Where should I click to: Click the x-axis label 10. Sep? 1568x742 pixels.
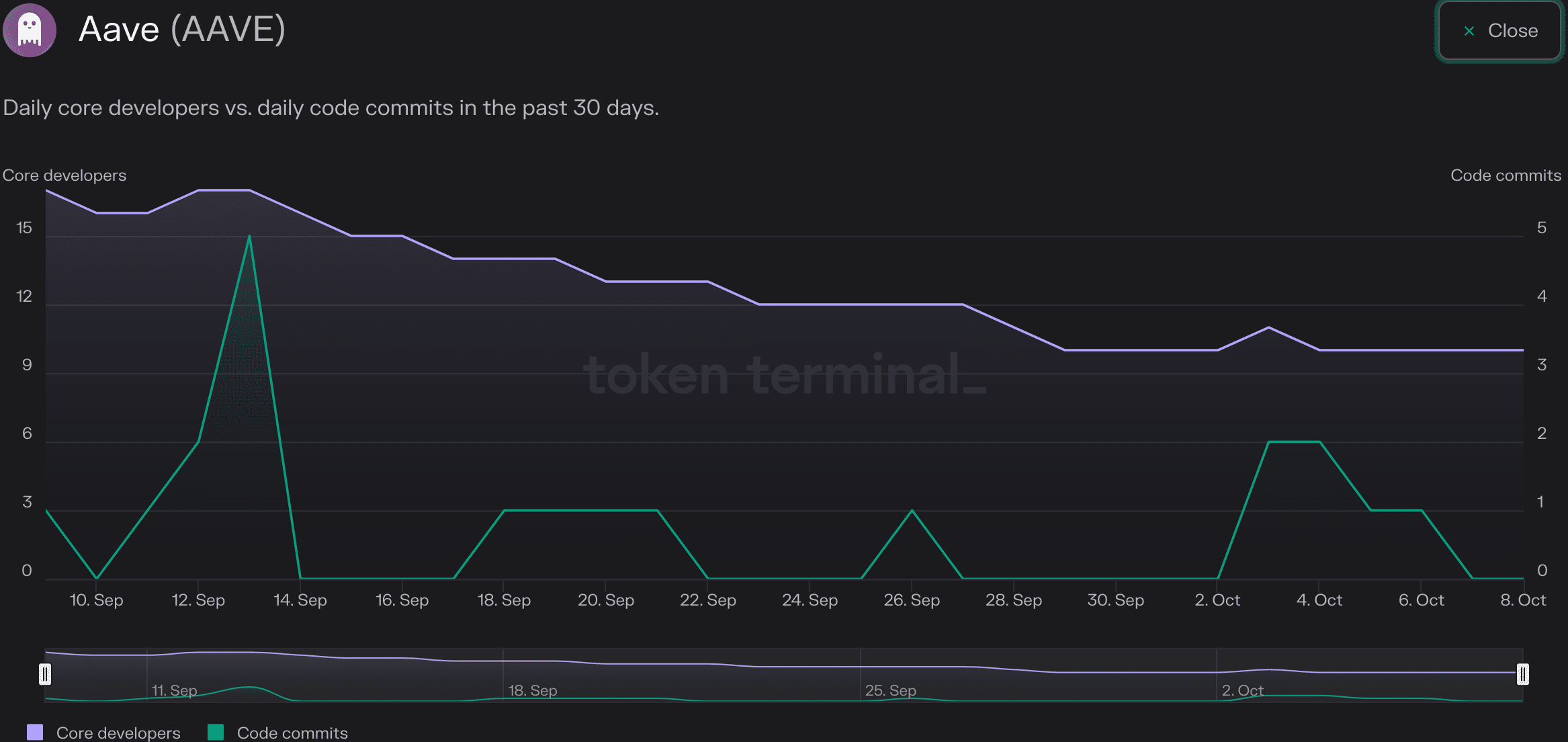coord(97,600)
